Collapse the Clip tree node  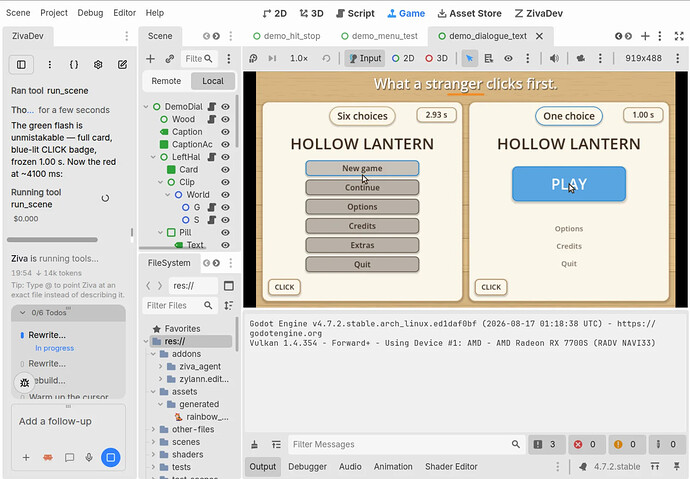pyautogui.click(x=161, y=182)
